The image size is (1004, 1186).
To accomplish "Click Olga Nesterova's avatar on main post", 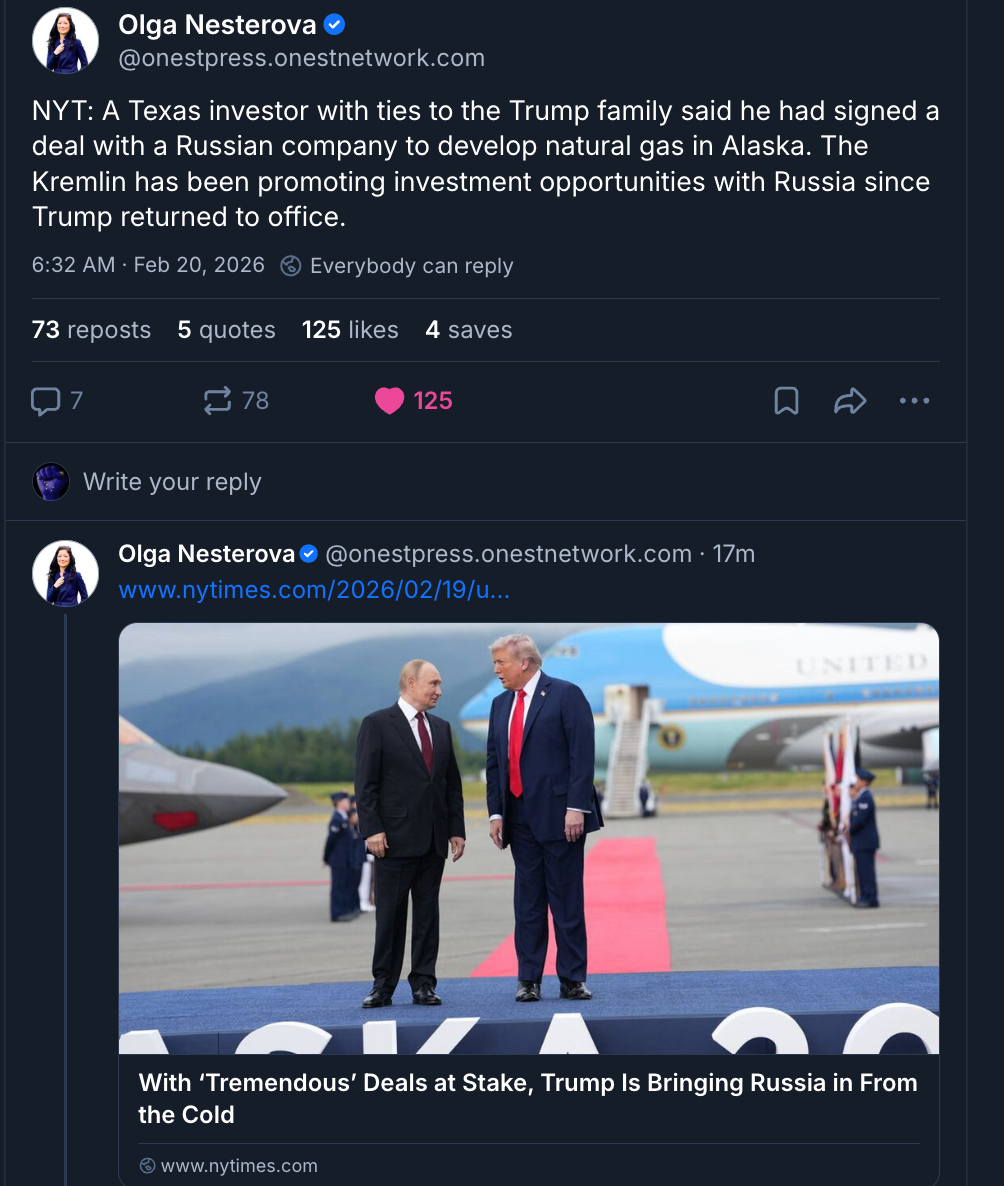I will point(66,41).
